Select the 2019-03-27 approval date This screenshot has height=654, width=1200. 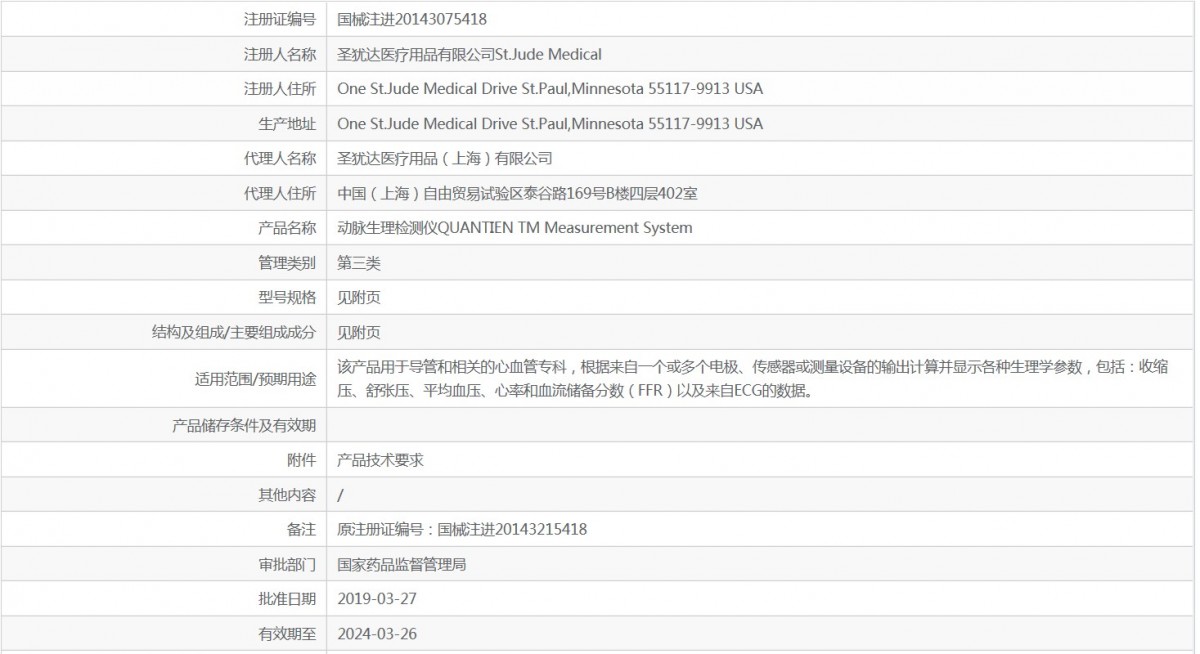pyautogui.click(x=377, y=599)
